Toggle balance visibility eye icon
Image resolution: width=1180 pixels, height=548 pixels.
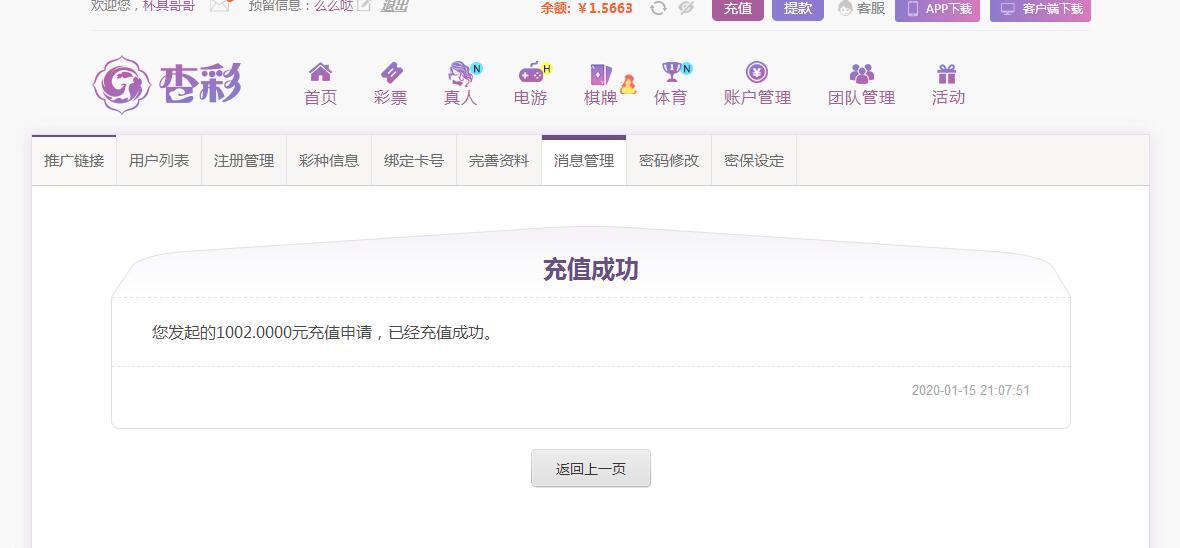pyautogui.click(x=686, y=8)
